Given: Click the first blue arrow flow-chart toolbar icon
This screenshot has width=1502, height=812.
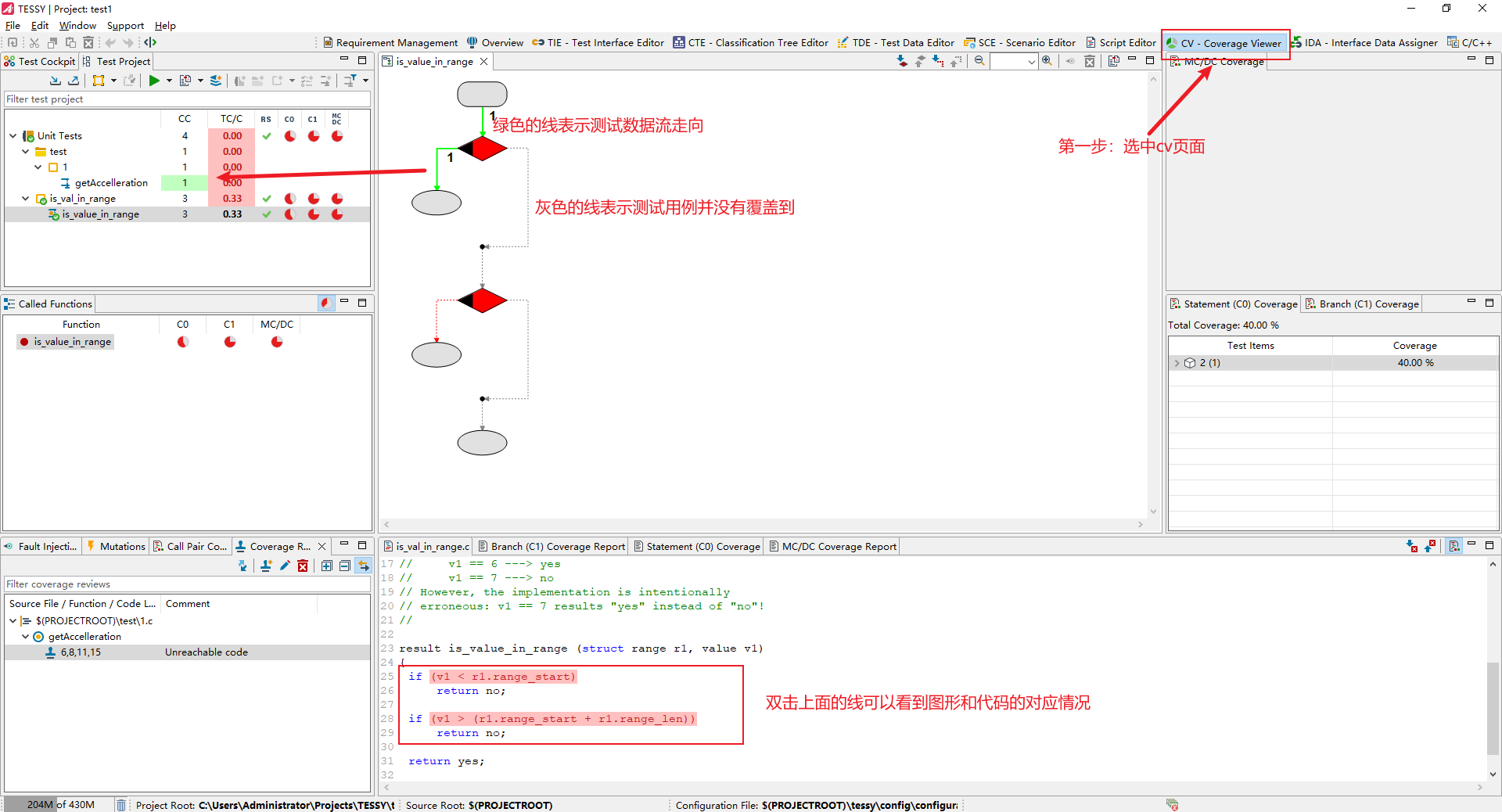Looking at the screenshot, I should 902,61.
